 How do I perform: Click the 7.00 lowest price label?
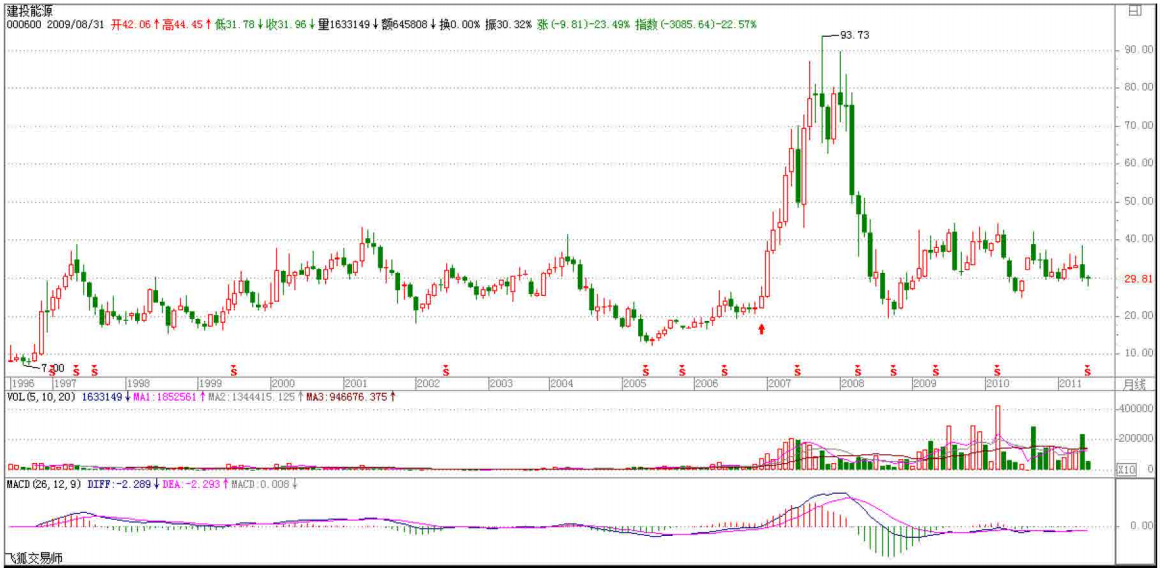click(x=52, y=368)
